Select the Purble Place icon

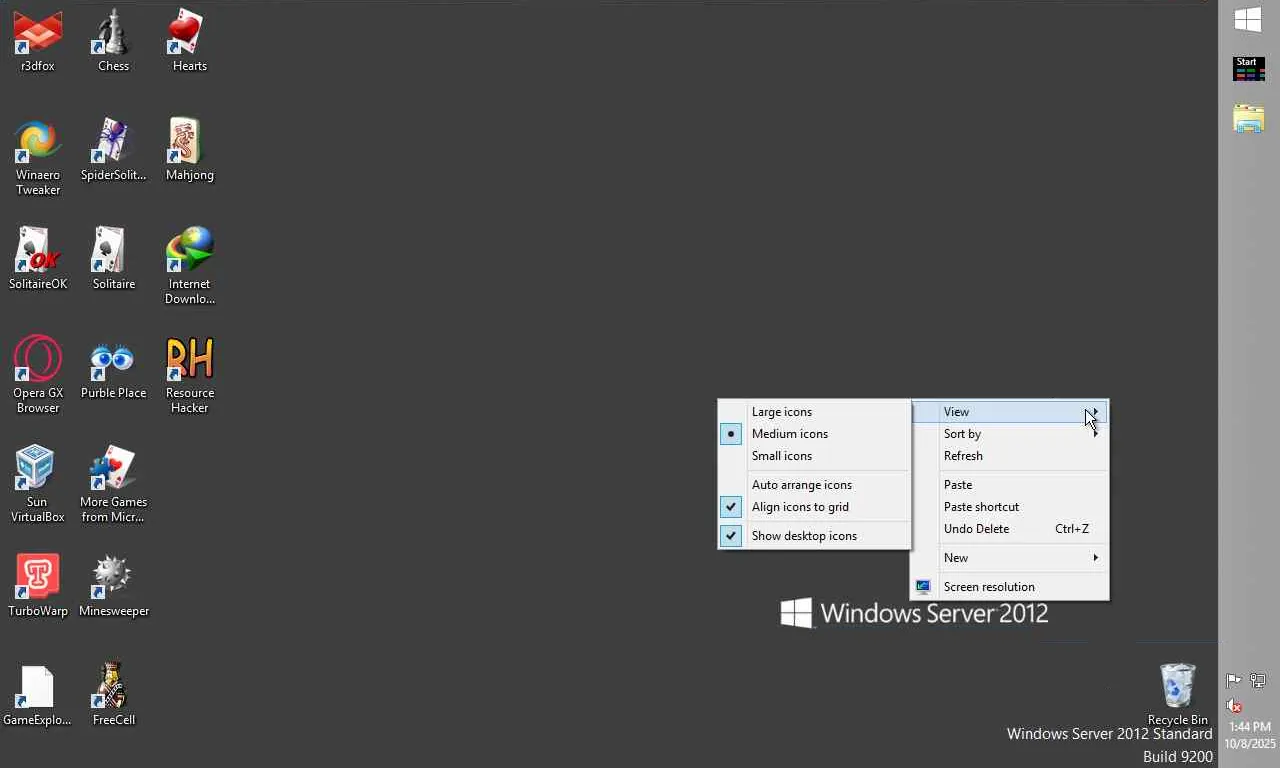(113, 368)
